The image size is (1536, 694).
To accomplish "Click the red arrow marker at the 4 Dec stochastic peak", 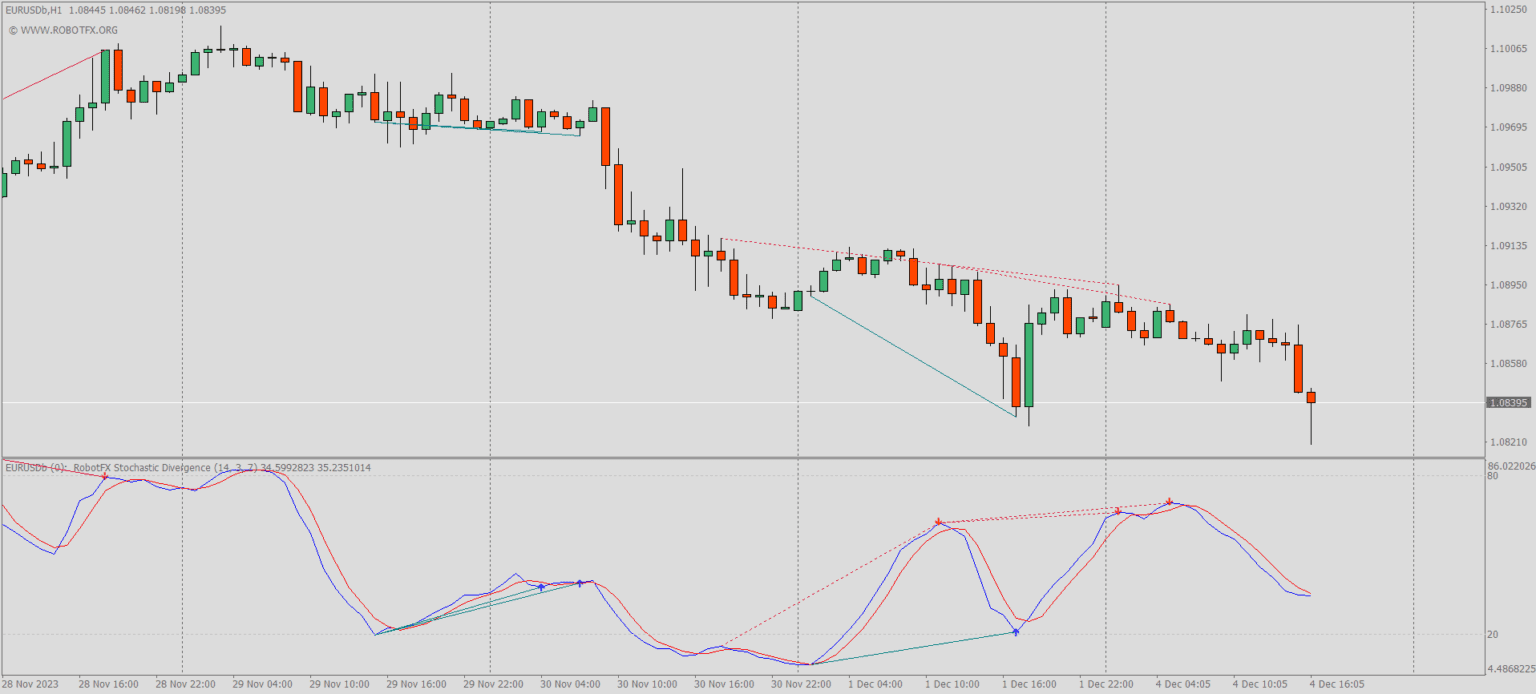I will 1169,503.
